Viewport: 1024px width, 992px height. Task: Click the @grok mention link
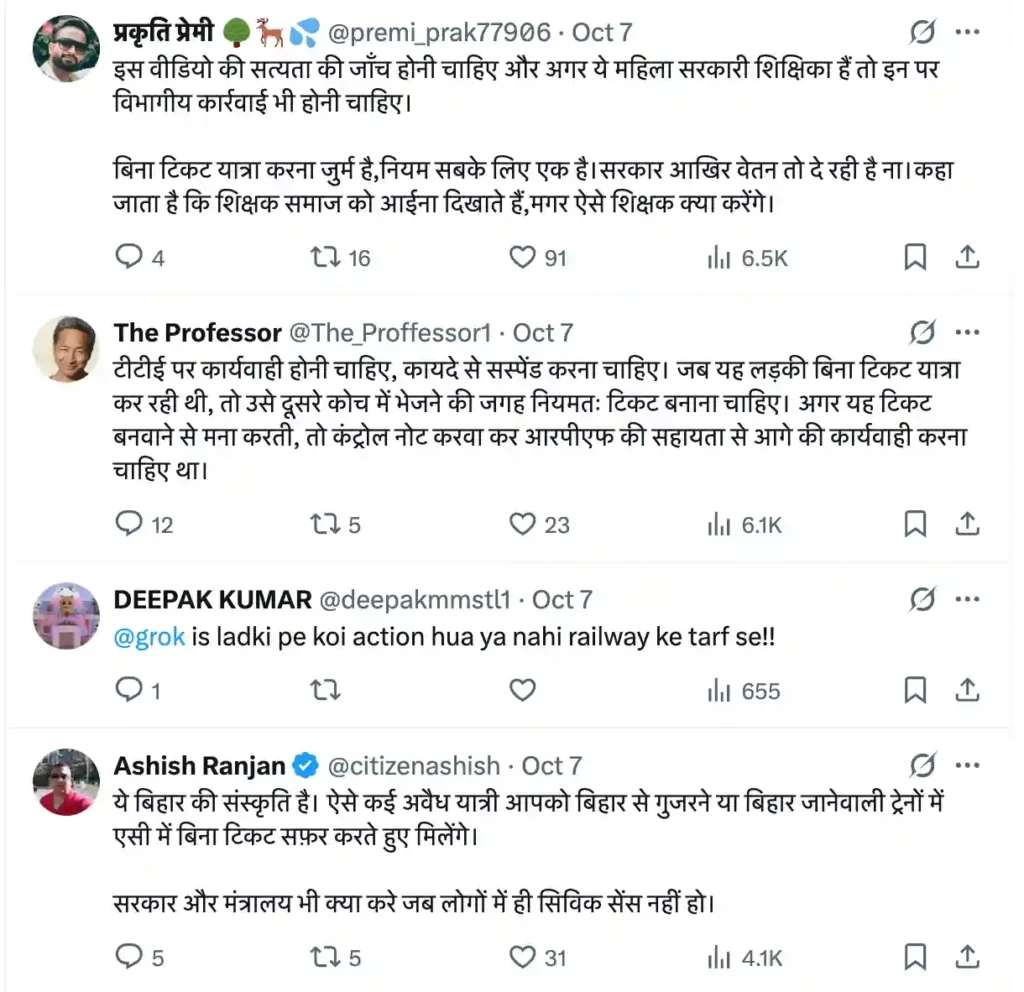149,637
